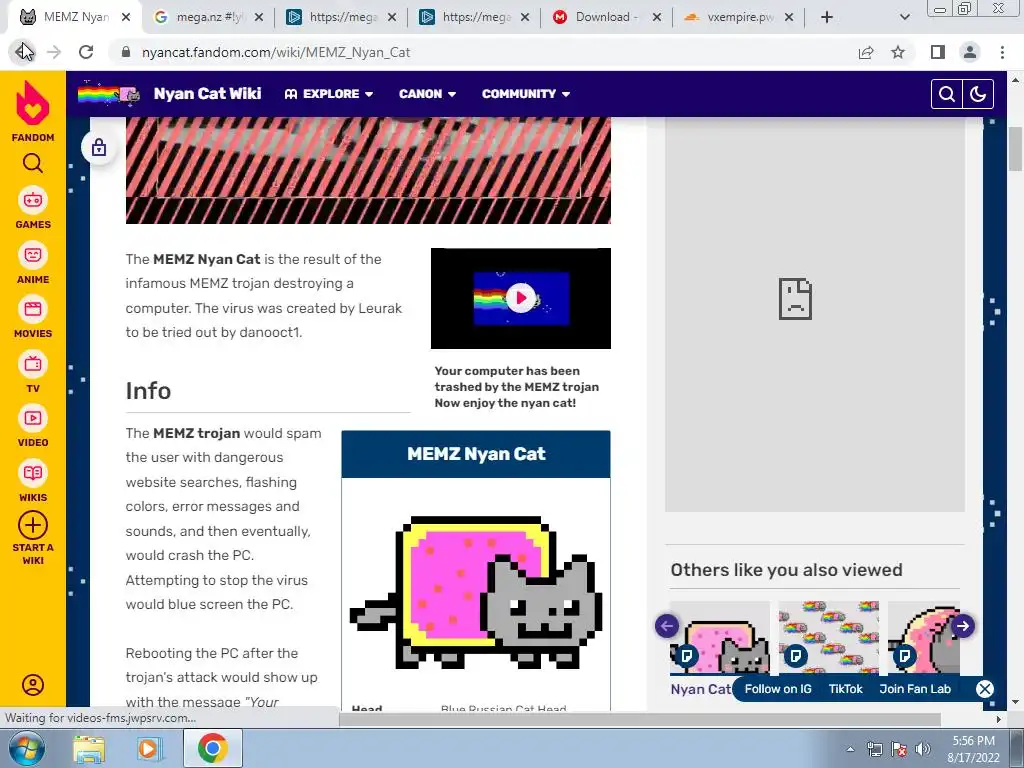Close the MEMZ Nyan tab

126,17
